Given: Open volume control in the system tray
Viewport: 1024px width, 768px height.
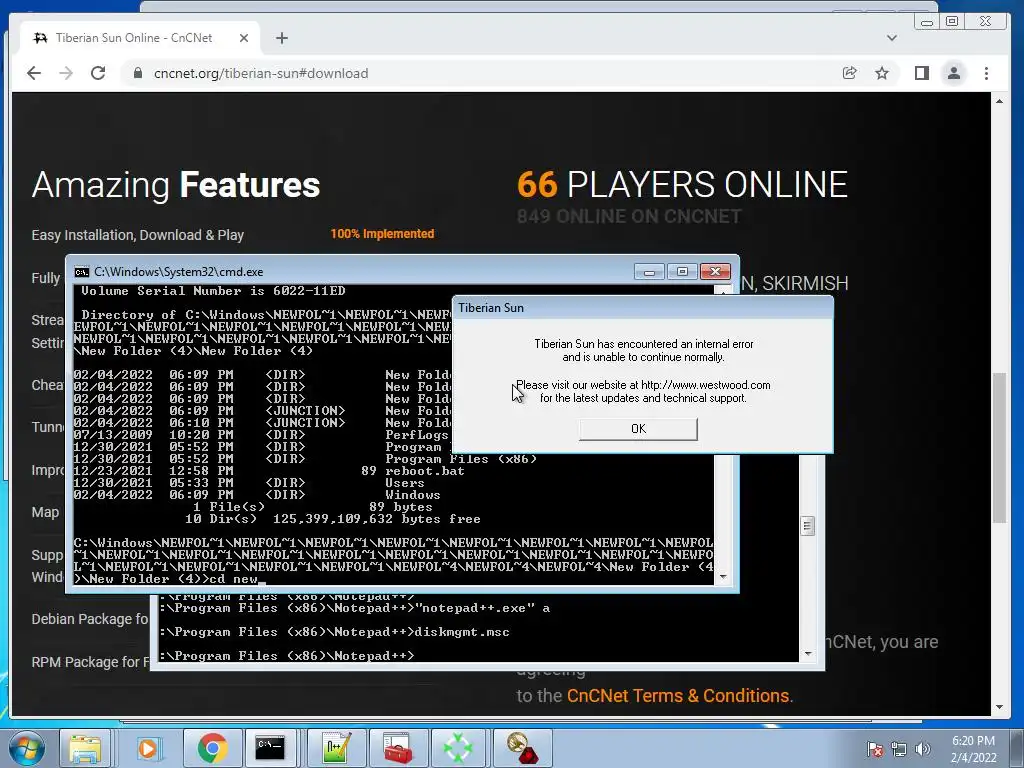Looking at the screenshot, I should coord(922,749).
